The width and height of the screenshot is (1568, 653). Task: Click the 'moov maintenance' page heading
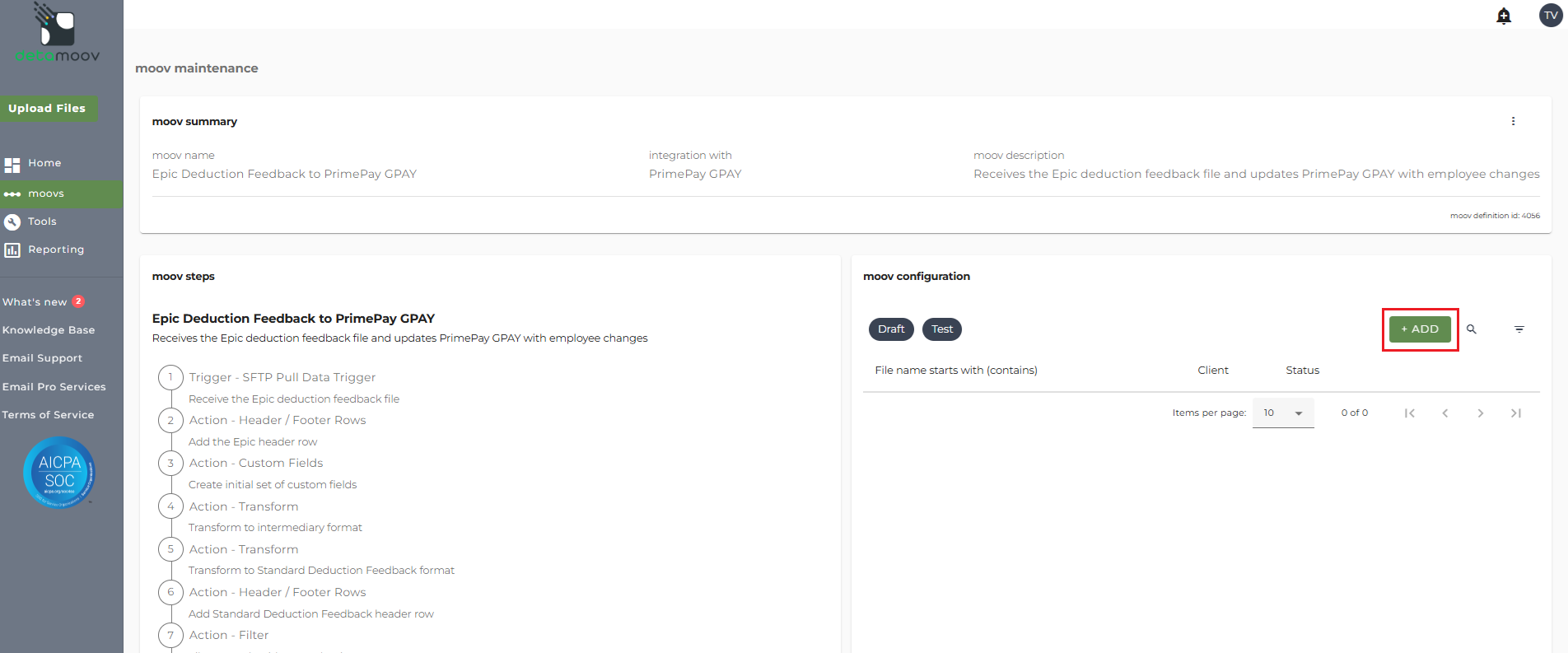(x=197, y=68)
